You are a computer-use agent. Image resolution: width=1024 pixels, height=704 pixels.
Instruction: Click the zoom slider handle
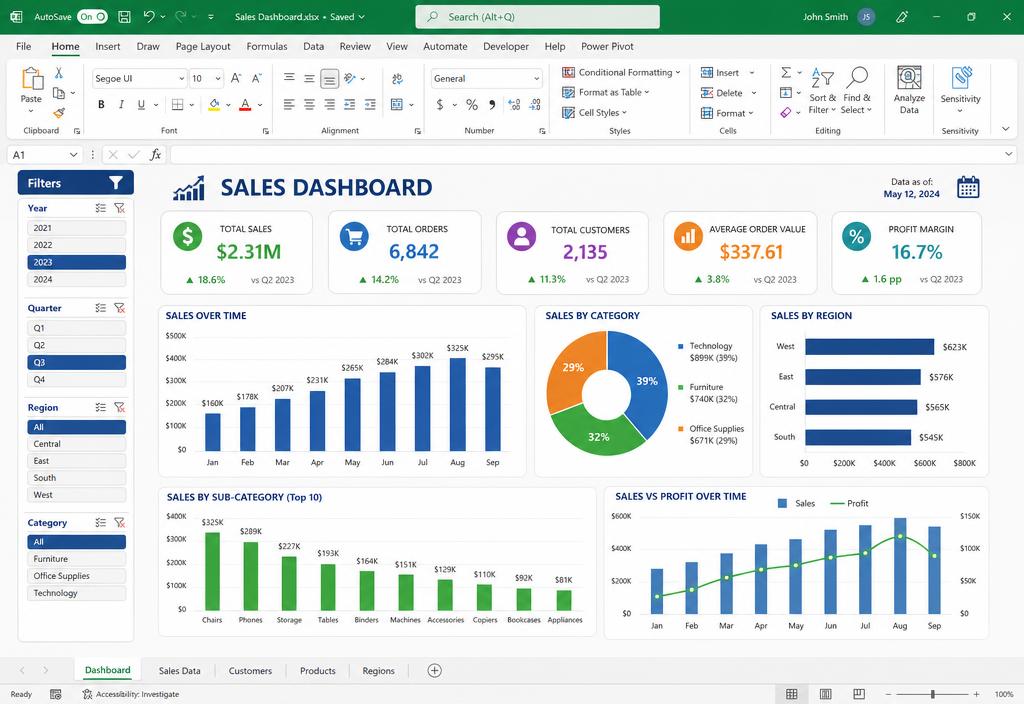point(933,694)
